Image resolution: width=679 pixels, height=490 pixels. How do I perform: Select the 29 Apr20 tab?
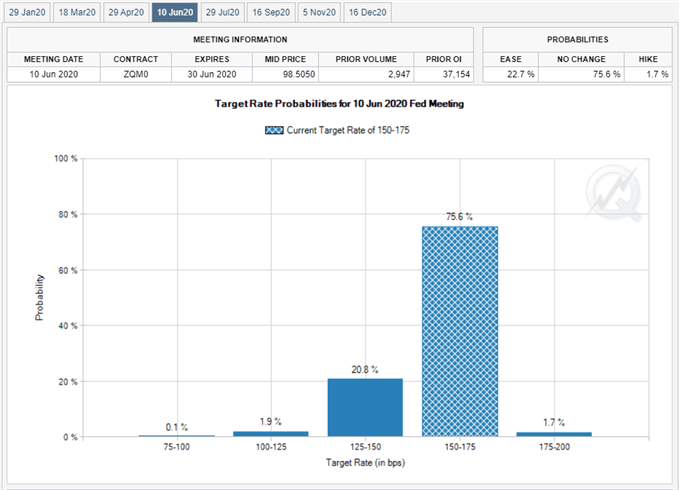pos(126,12)
